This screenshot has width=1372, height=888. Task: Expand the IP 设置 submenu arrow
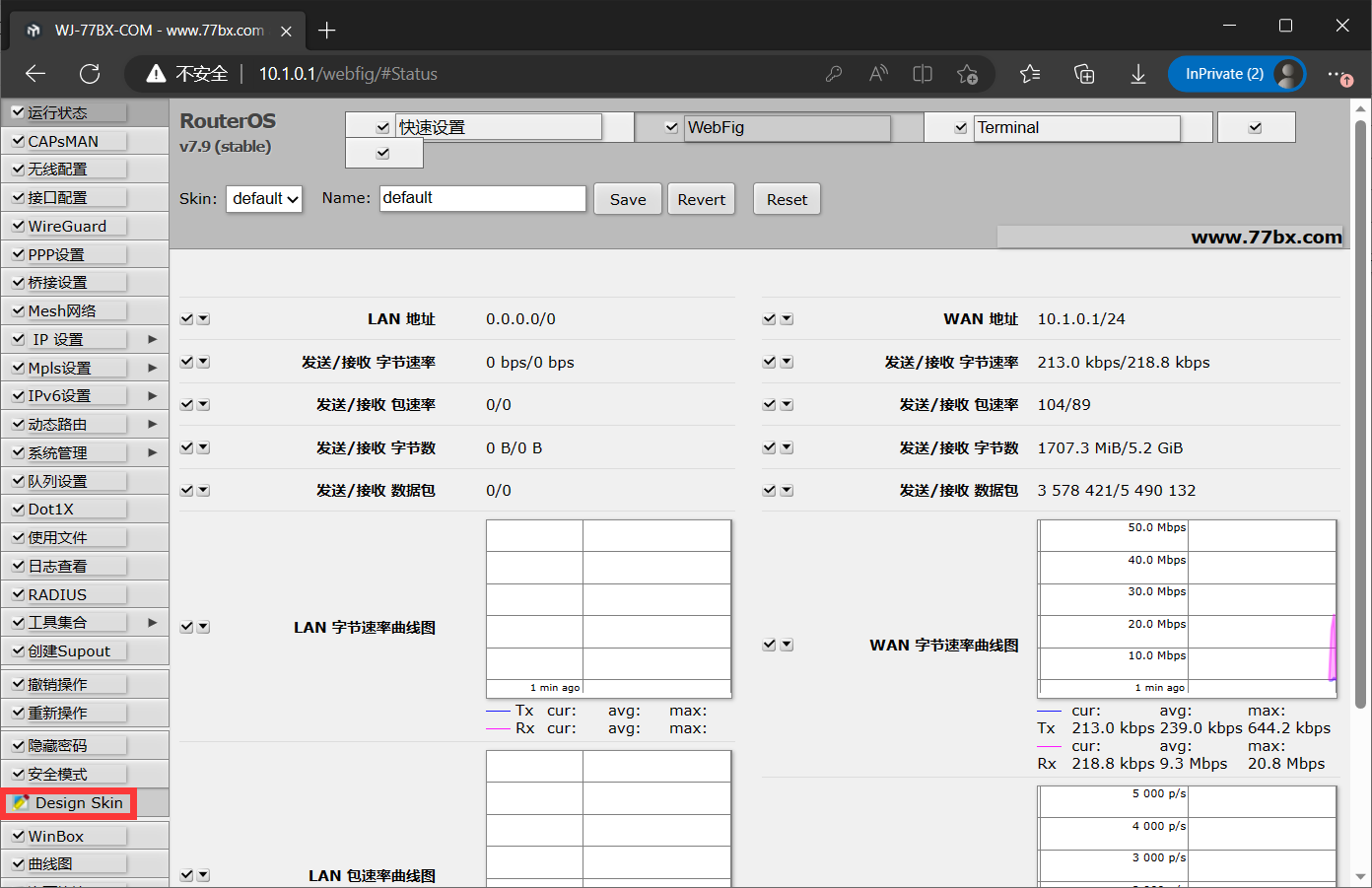click(152, 339)
